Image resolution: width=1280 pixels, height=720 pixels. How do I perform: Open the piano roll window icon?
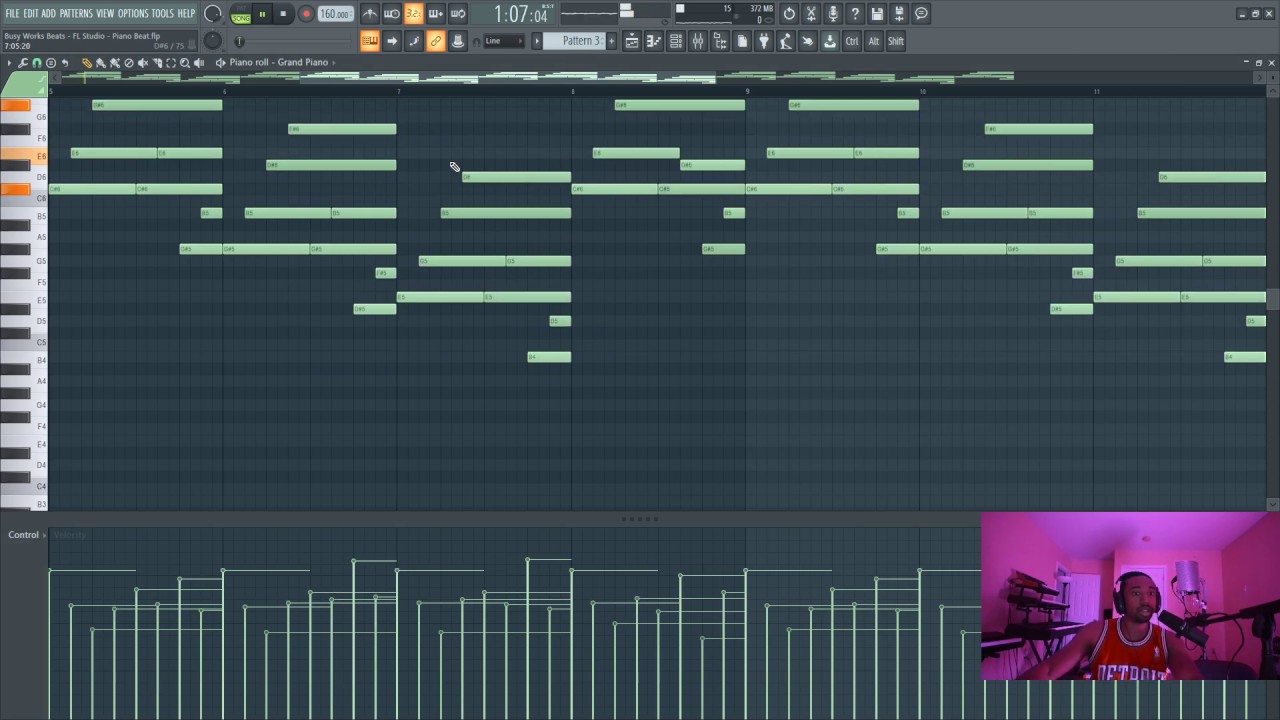tap(654, 41)
